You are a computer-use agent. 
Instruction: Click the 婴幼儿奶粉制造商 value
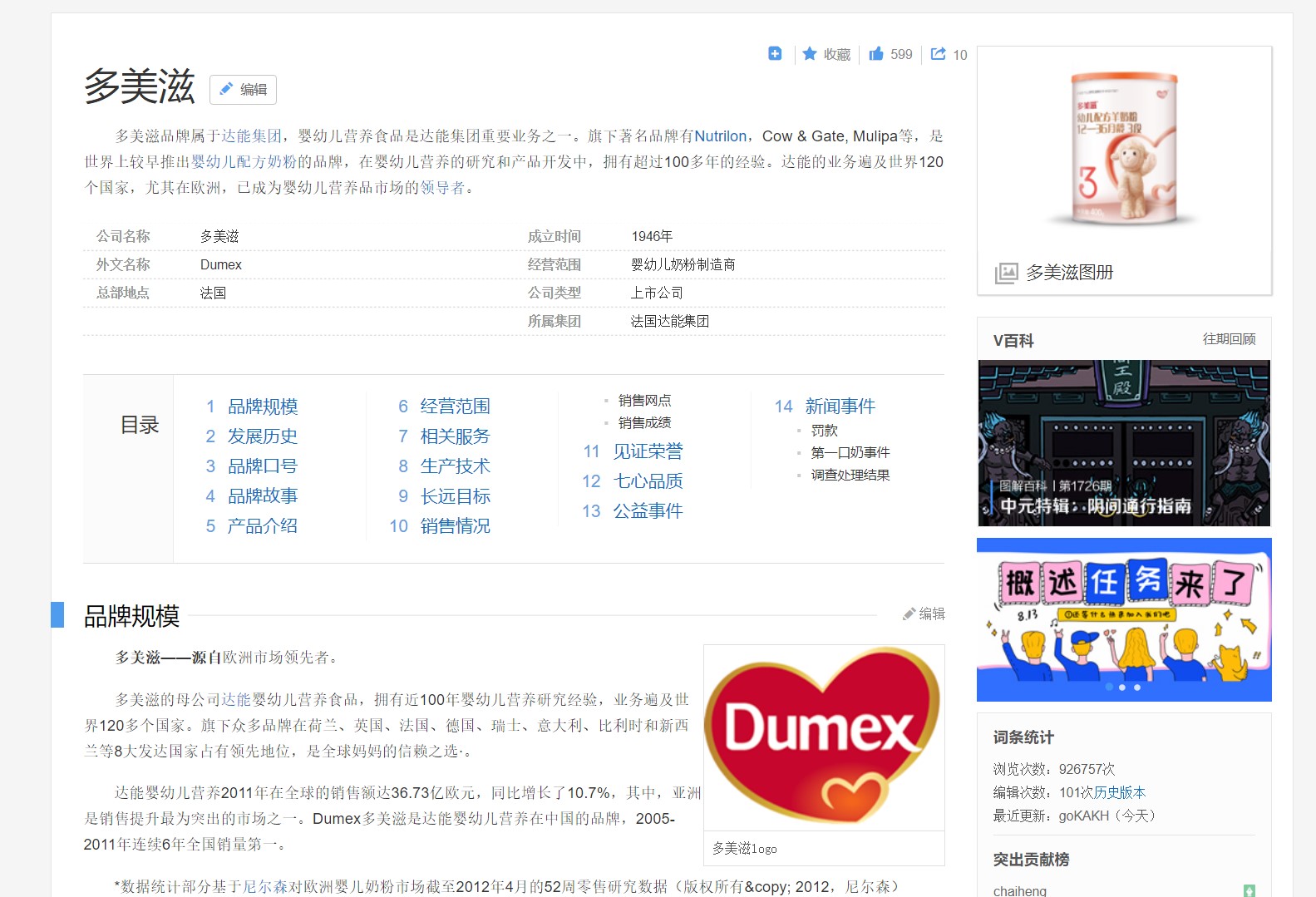tap(683, 265)
